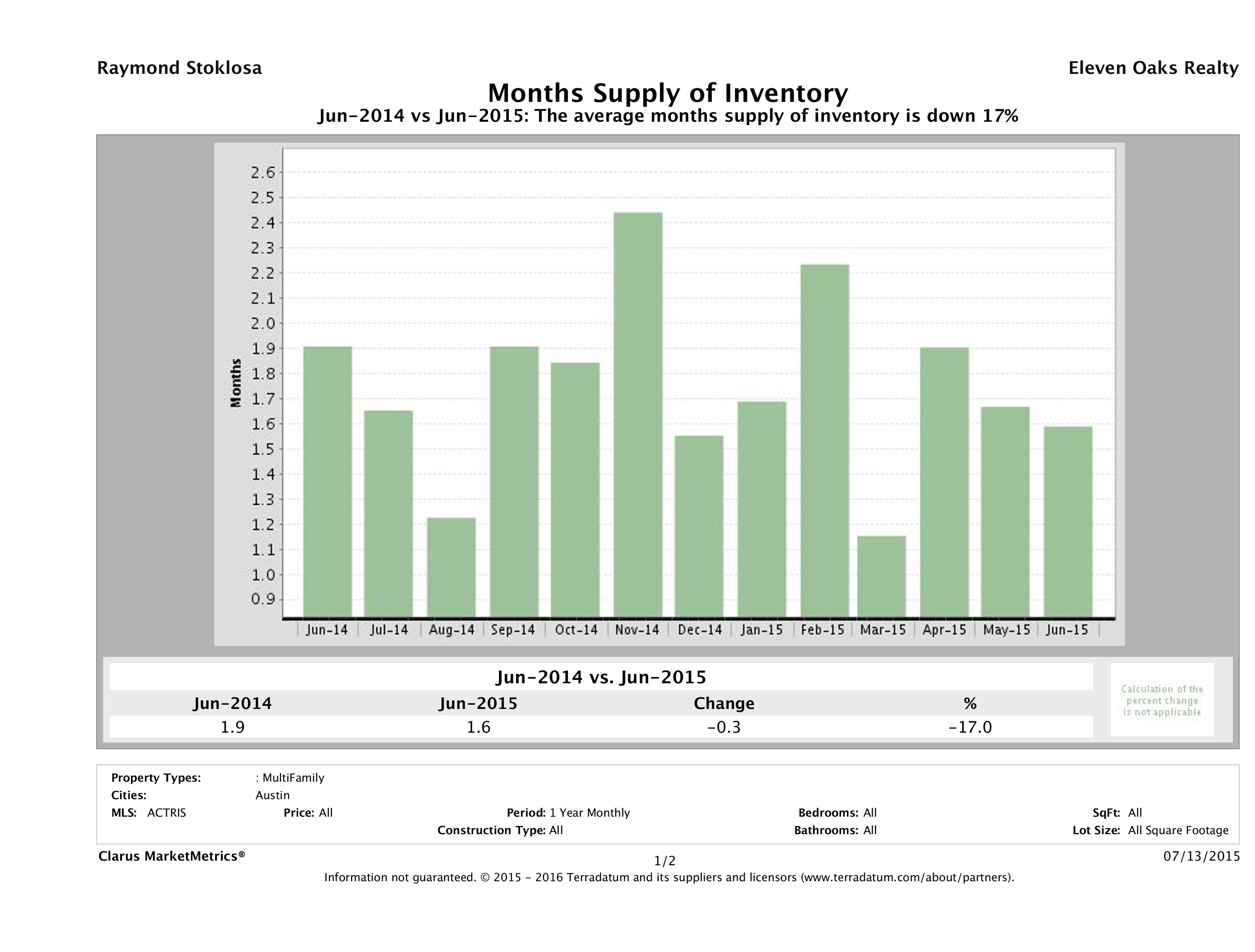
Task: Click the Nov-14 bar in chart
Action: 638,414
